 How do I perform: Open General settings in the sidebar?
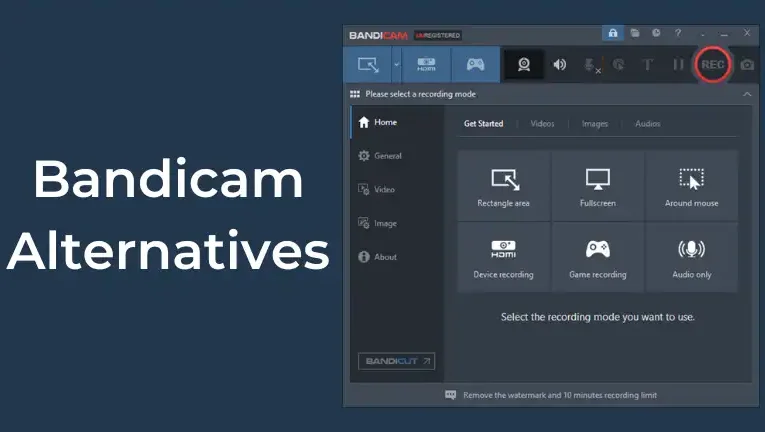(x=387, y=156)
